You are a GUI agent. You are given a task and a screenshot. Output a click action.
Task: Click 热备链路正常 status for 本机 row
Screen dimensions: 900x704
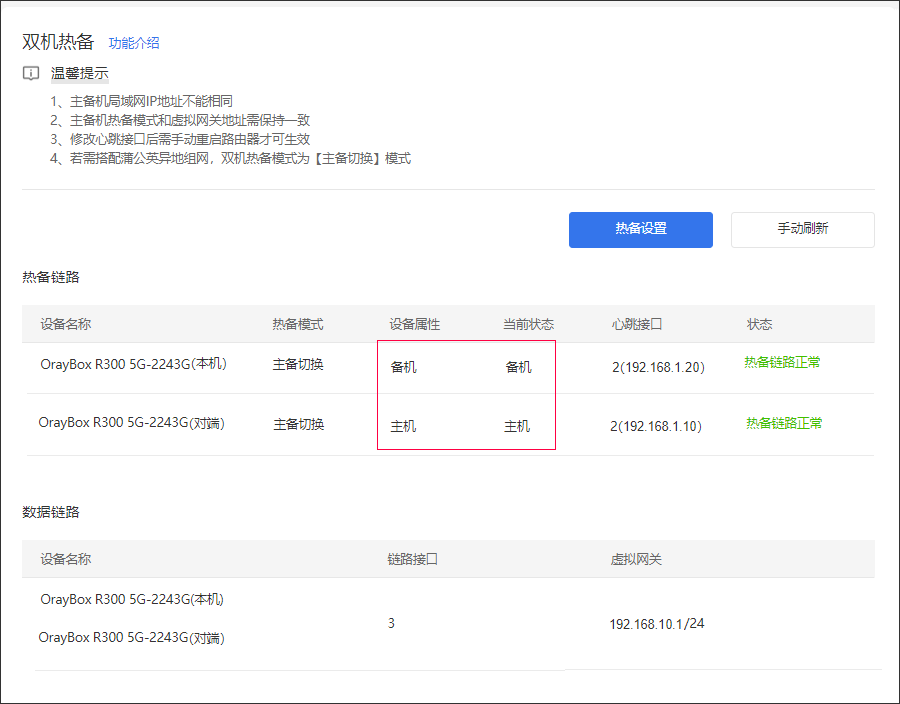coord(782,362)
